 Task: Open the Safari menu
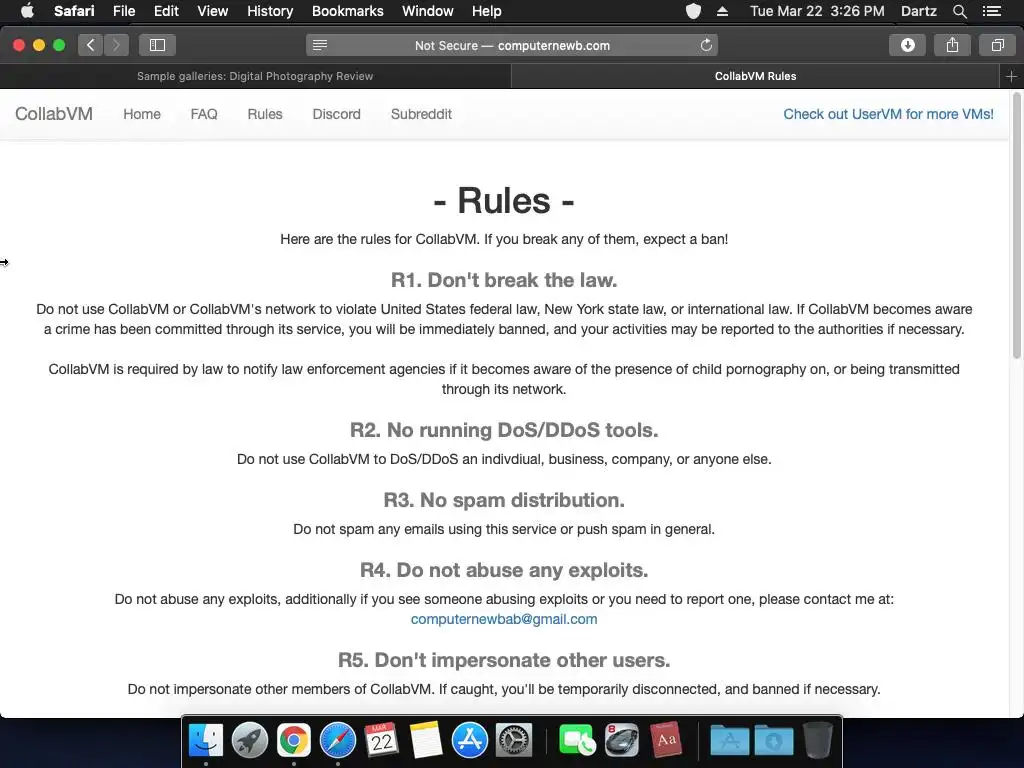pos(74,11)
